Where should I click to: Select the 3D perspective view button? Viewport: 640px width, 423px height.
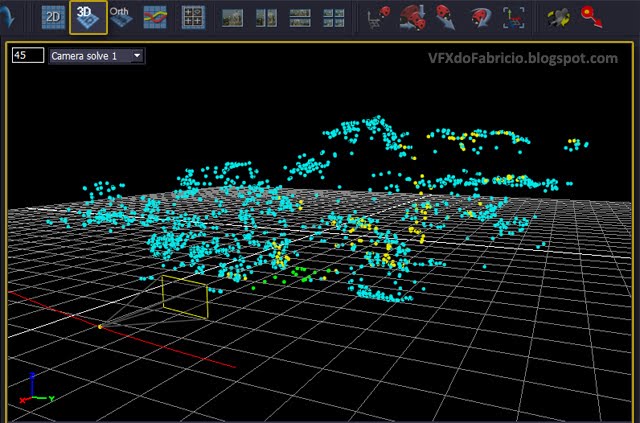[x=88, y=18]
